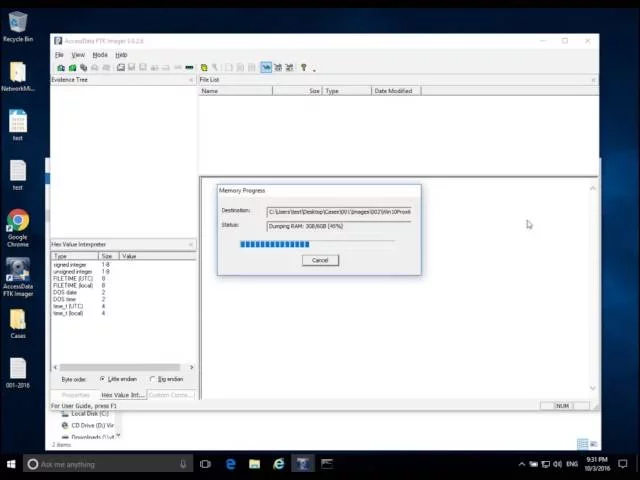Click the Add to Custom Content Image icon

point(154,68)
